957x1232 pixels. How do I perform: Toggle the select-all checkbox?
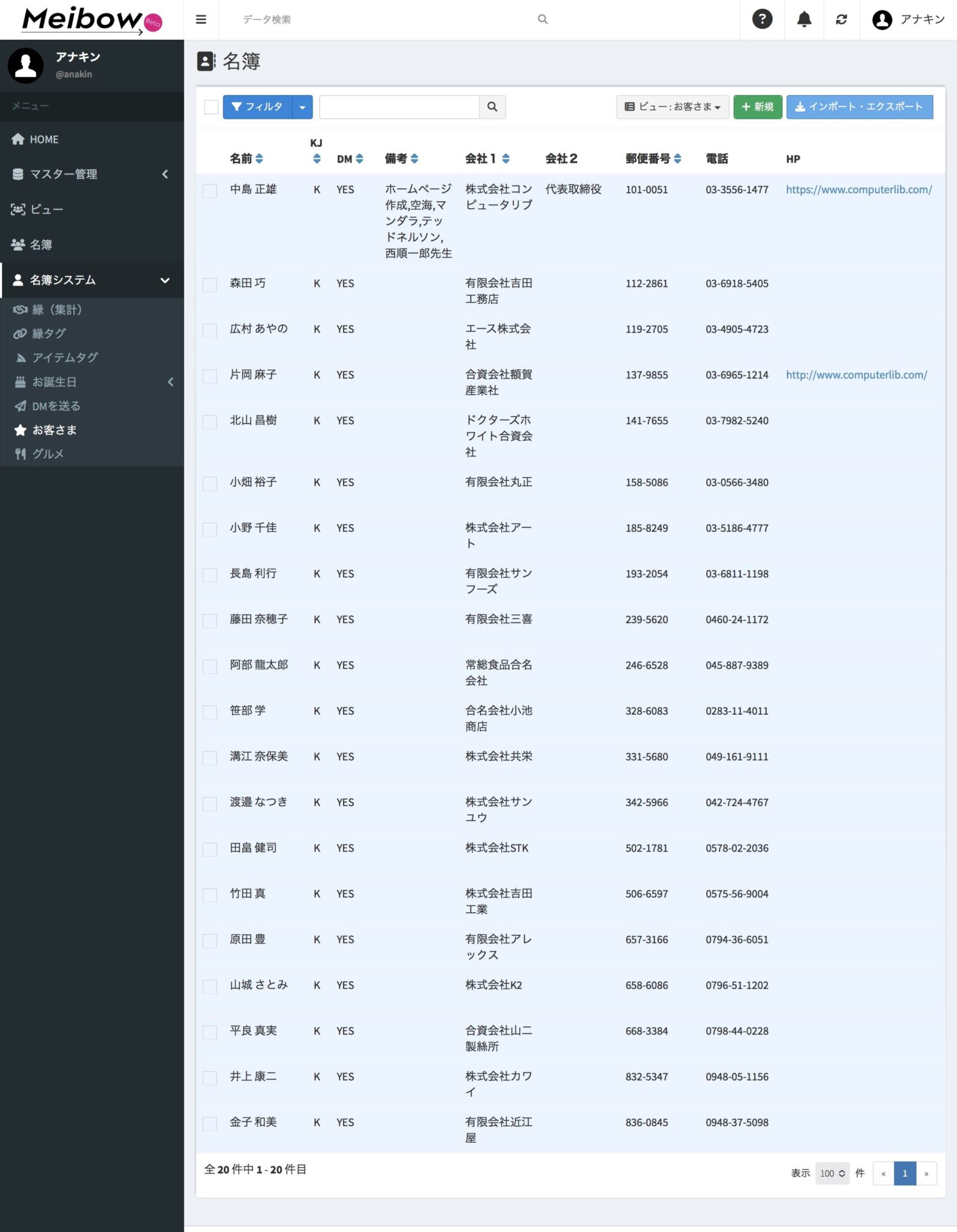[x=211, y=107]
